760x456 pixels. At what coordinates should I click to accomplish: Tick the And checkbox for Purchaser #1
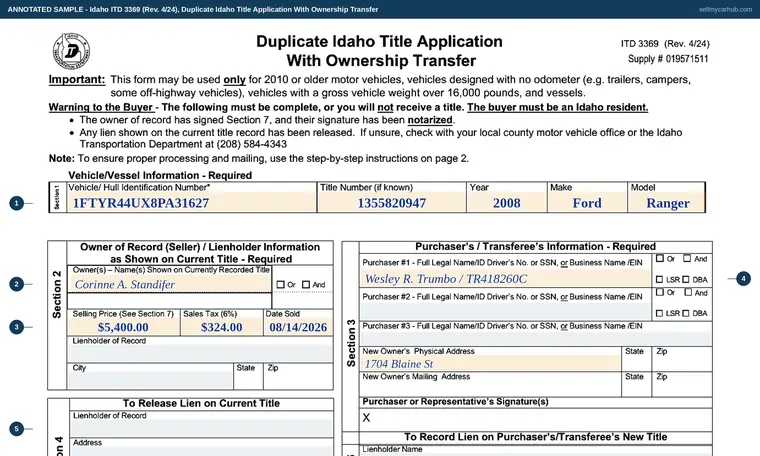point(687,259)
